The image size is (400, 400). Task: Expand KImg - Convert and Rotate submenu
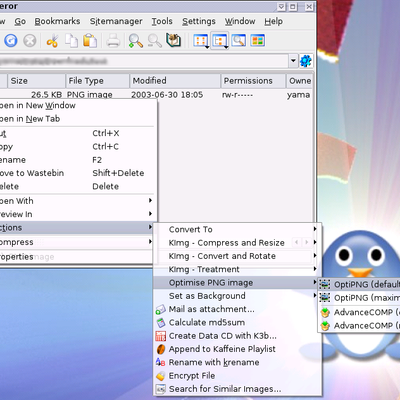237,256
